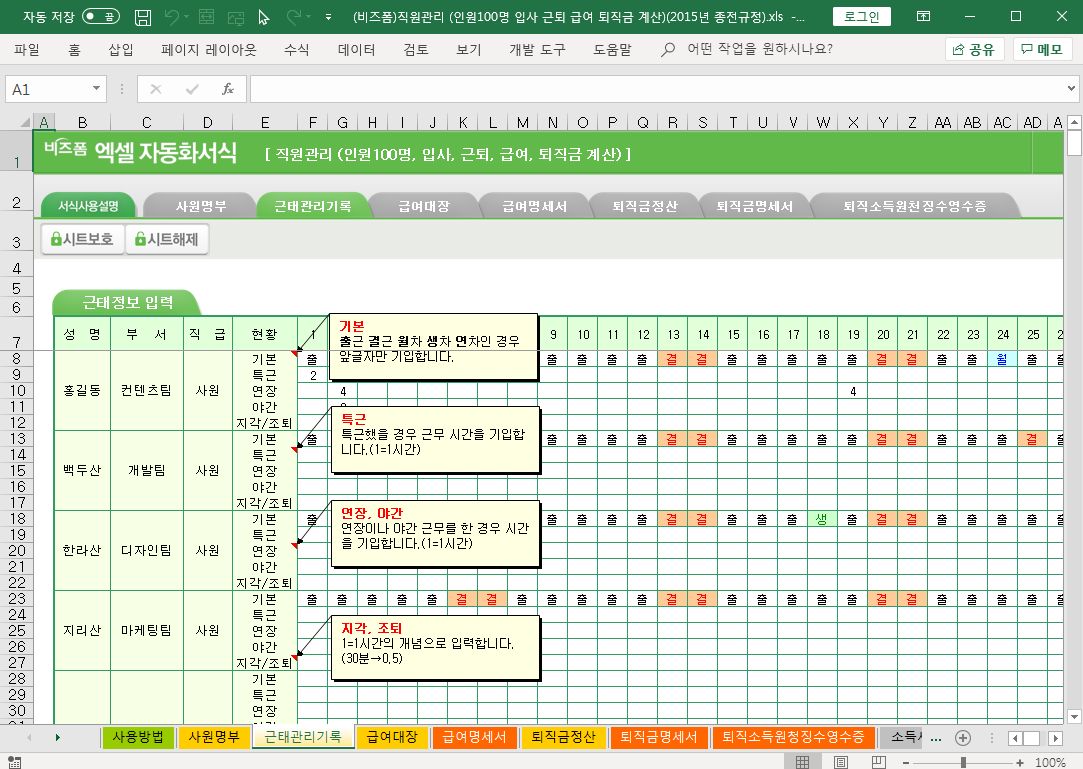
Task: Click the 공유 share button
Action: click(974, 49)
